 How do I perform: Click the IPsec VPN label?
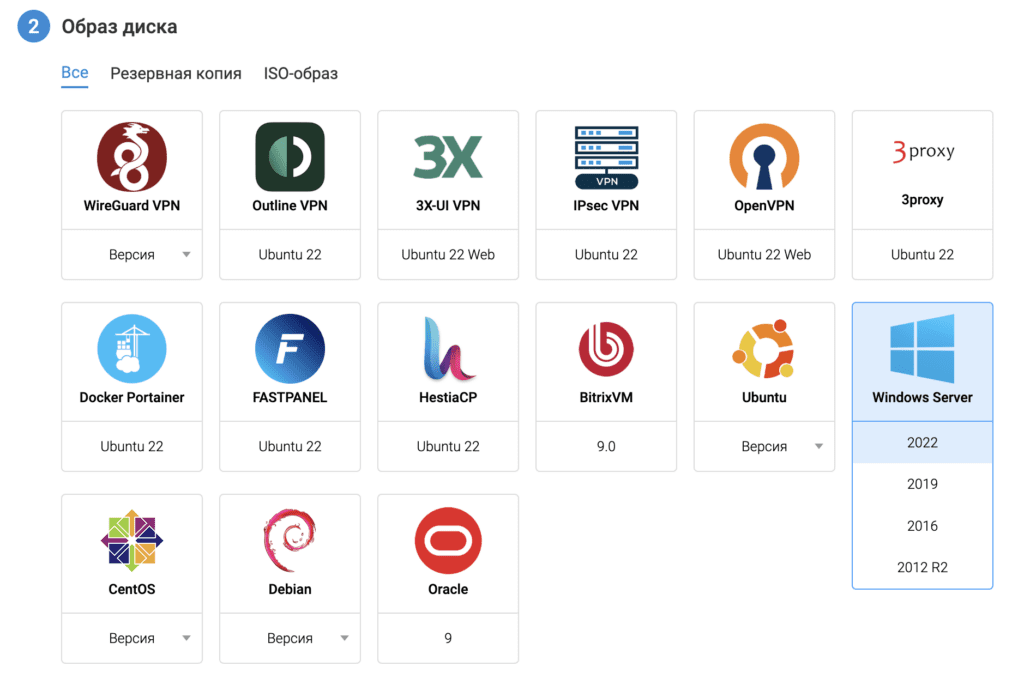(x=606, y=206)
